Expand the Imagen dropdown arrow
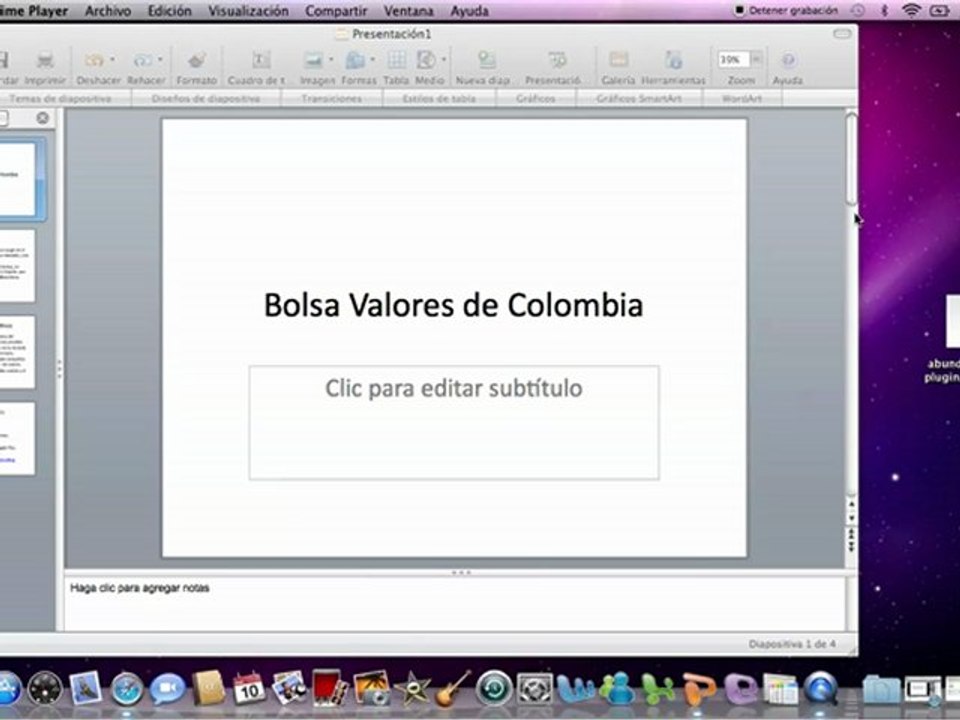Image resolution: width=960 pixels, height=720 pixels. tap(331, 59)
